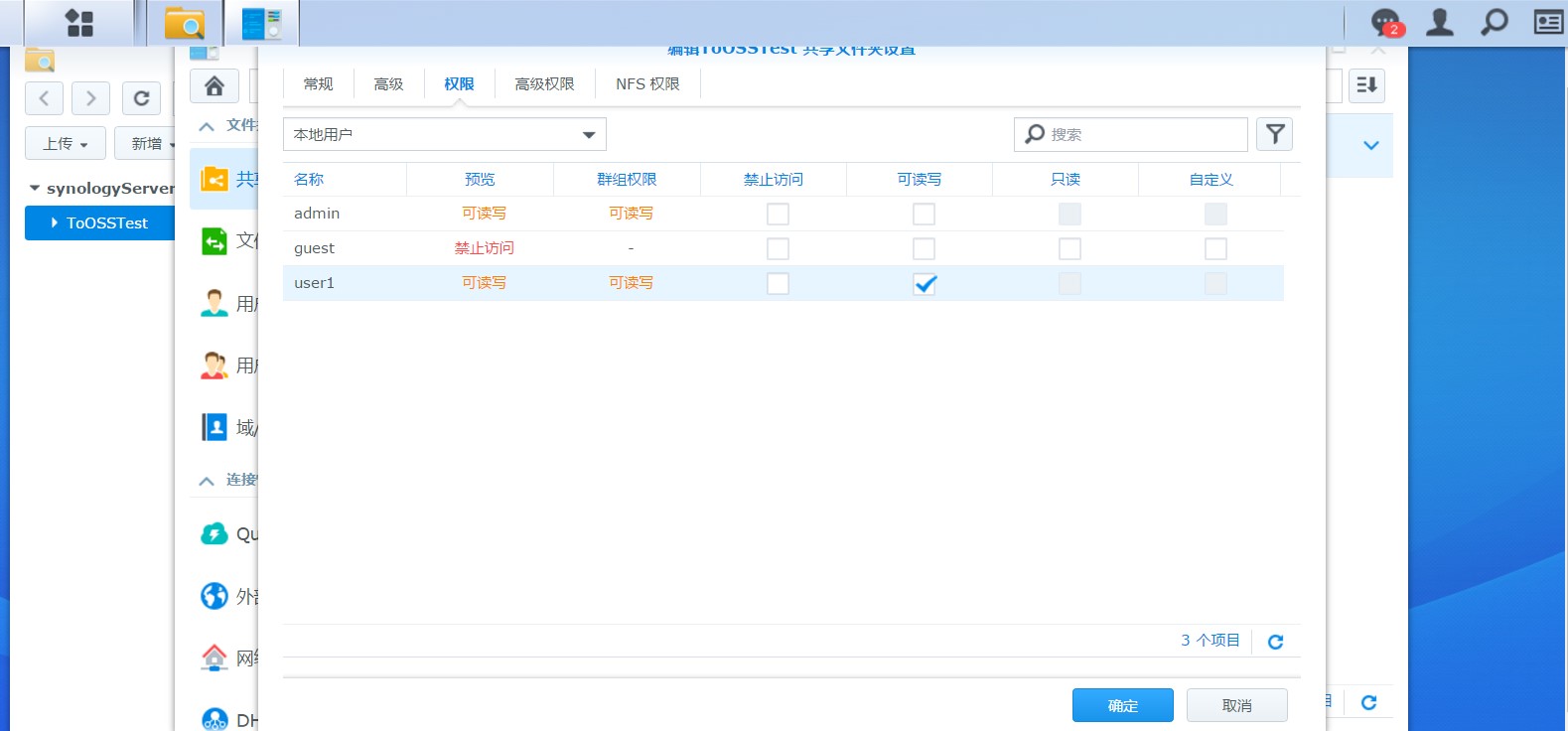Check 只读 for user1
Viewport: 1568px width, 731px height.
(x=1069, y=283)
